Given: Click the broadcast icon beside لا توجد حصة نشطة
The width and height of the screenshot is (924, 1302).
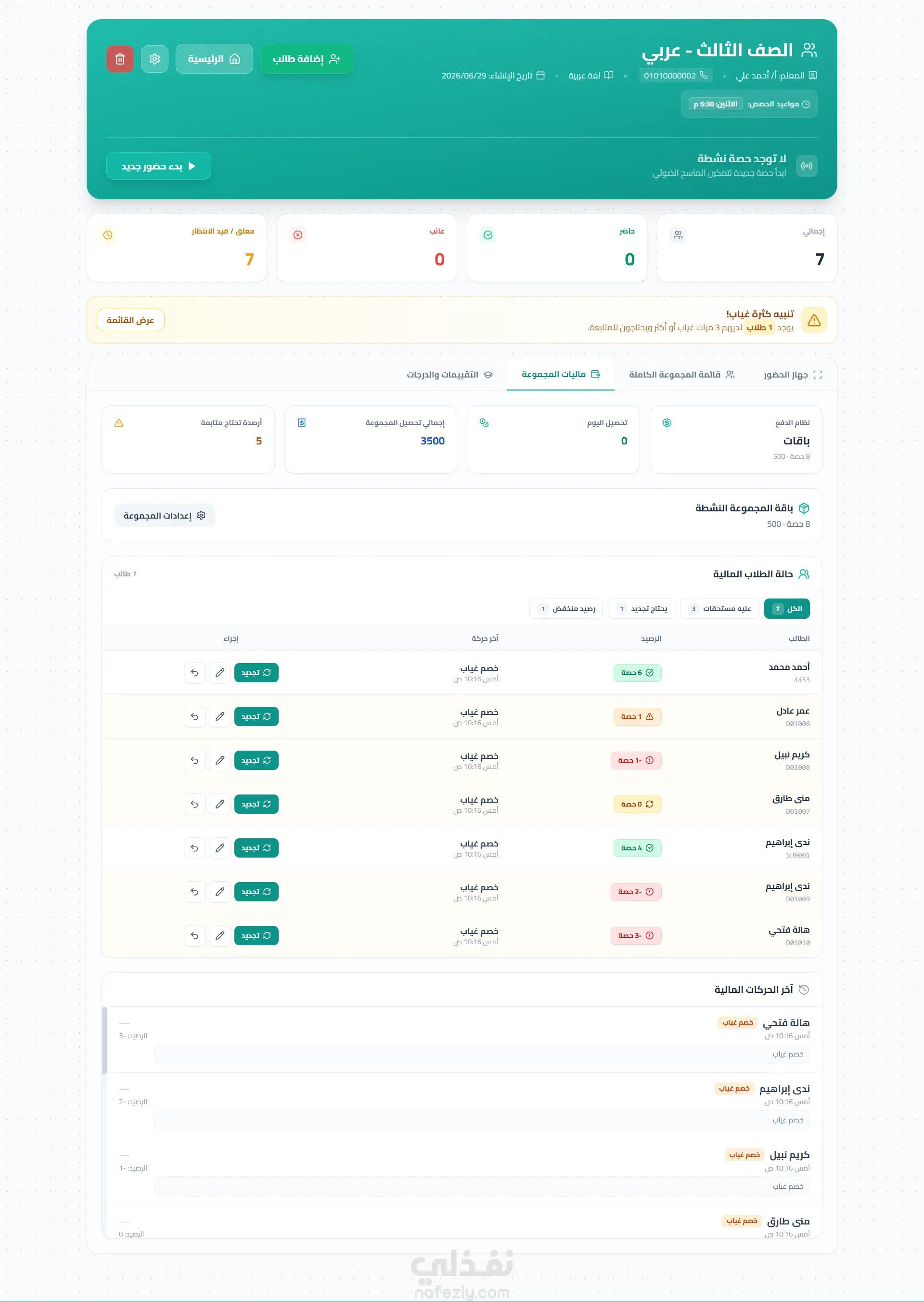Looking at the screenshot, I should (x=807, y=166).
